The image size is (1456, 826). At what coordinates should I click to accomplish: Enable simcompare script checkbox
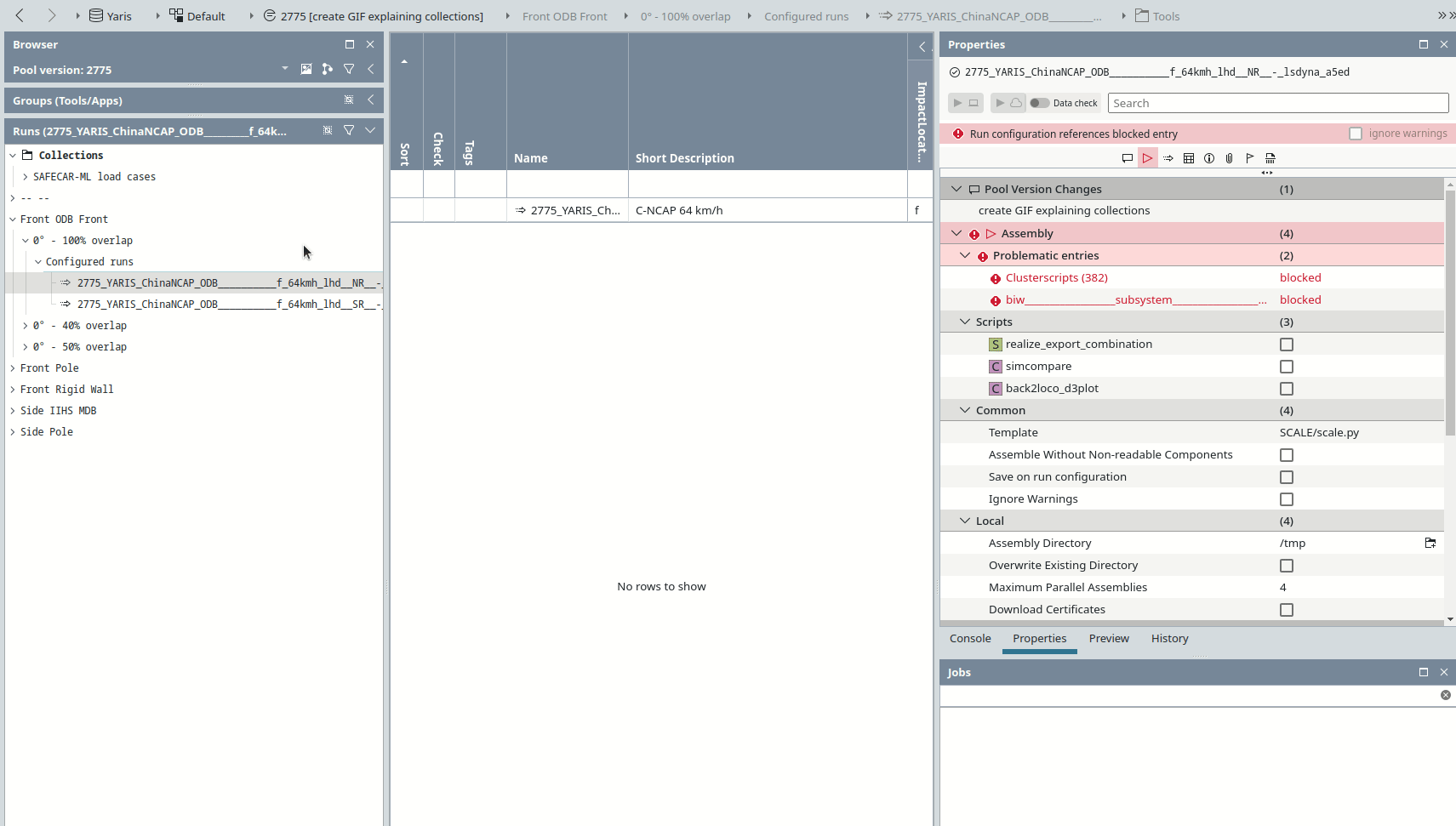click(1287, 367)
